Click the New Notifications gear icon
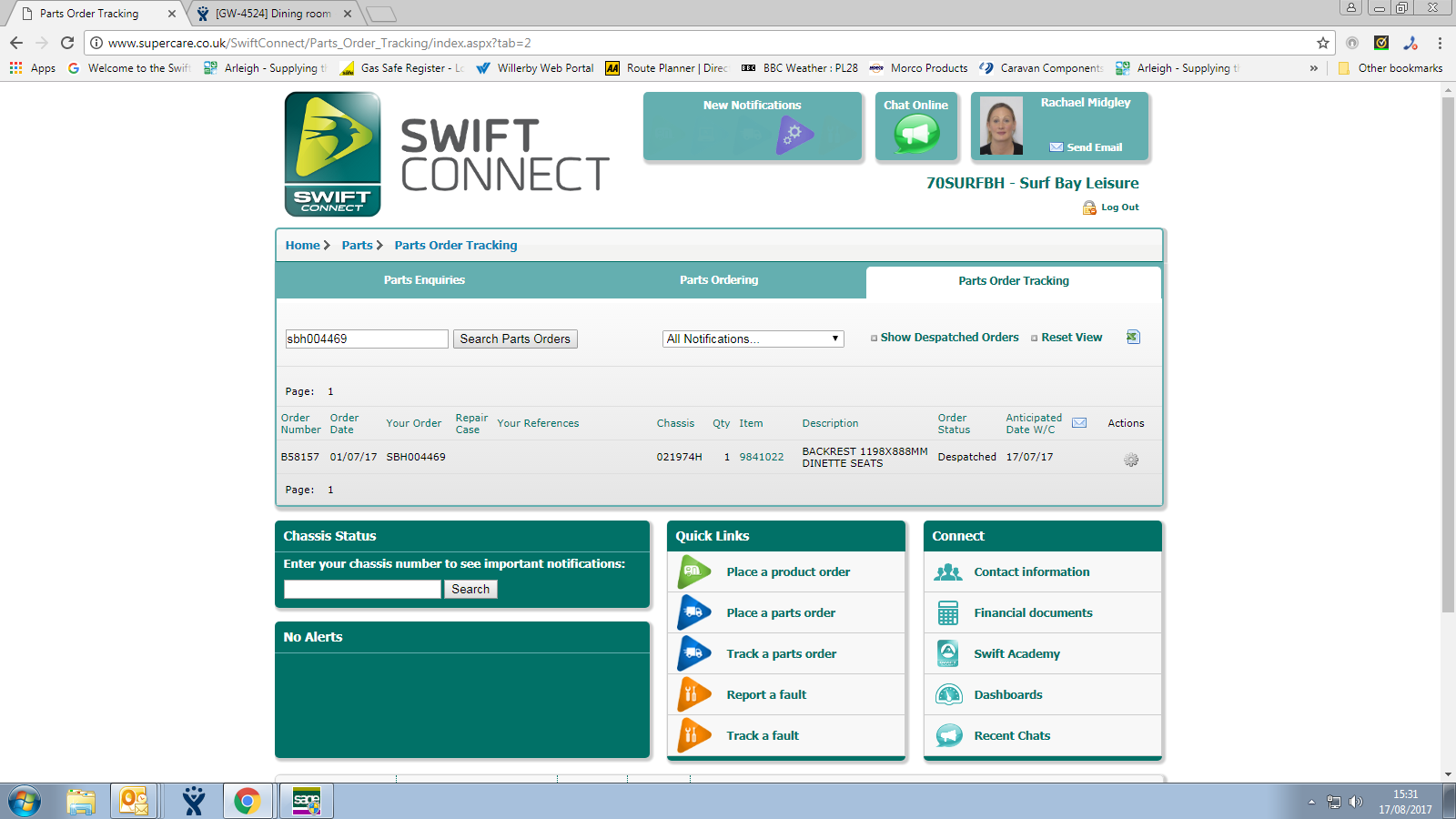Image resolution: width=1456 pixels, height=819 pixels. (794, 135)
